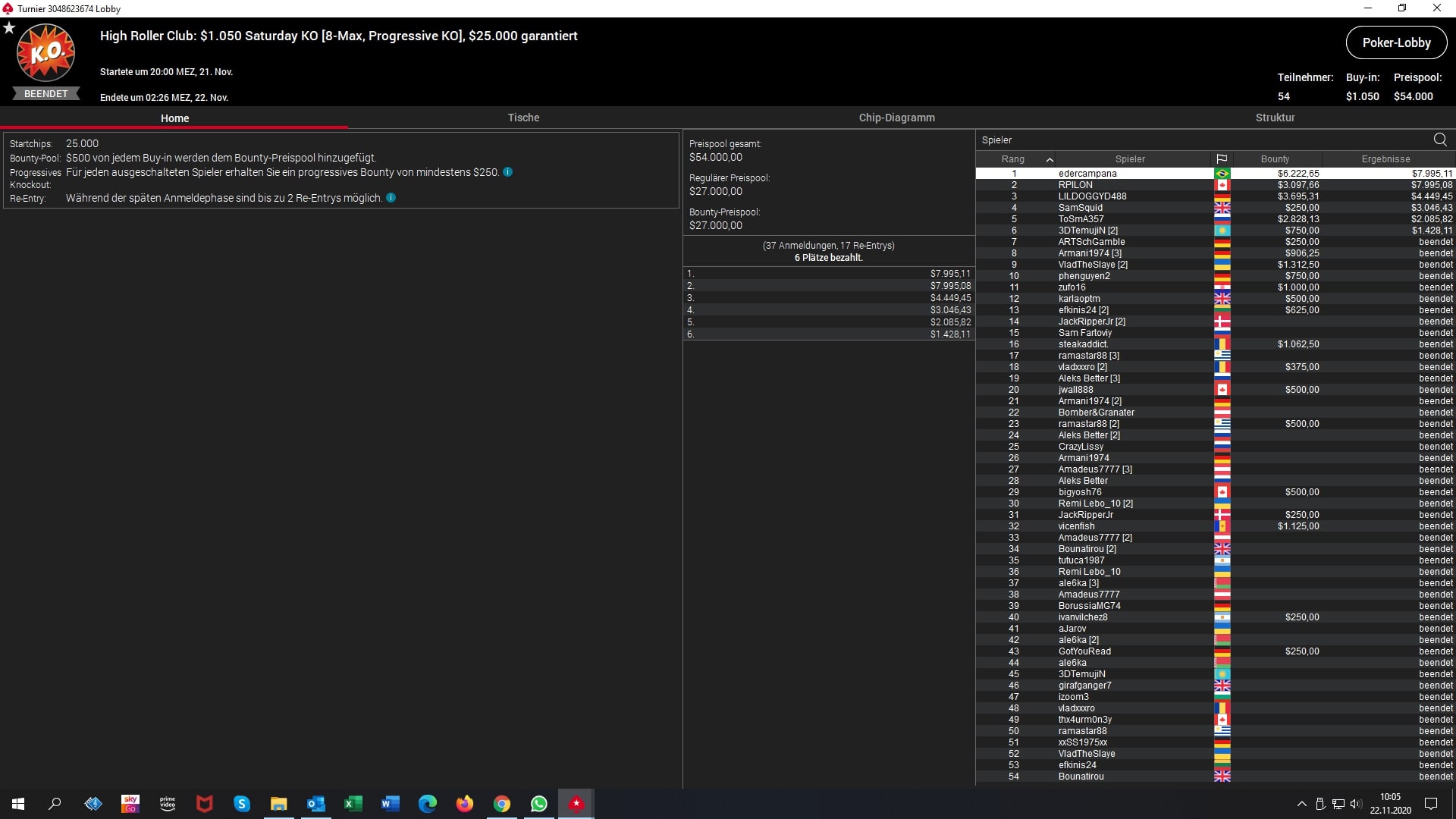Screen dimensions: 1456x819
Task: Switch to the Tische tab
Action: (523, 118)
